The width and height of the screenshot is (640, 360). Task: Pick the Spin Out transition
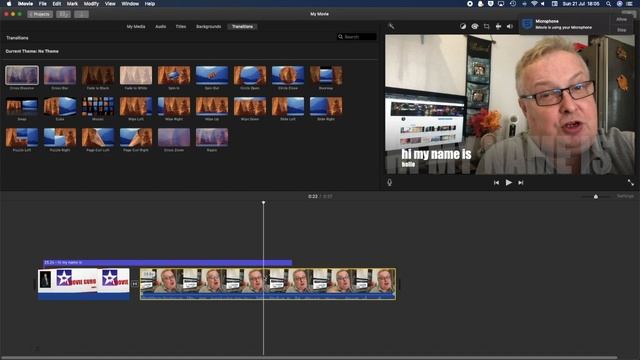pos(212,76)
